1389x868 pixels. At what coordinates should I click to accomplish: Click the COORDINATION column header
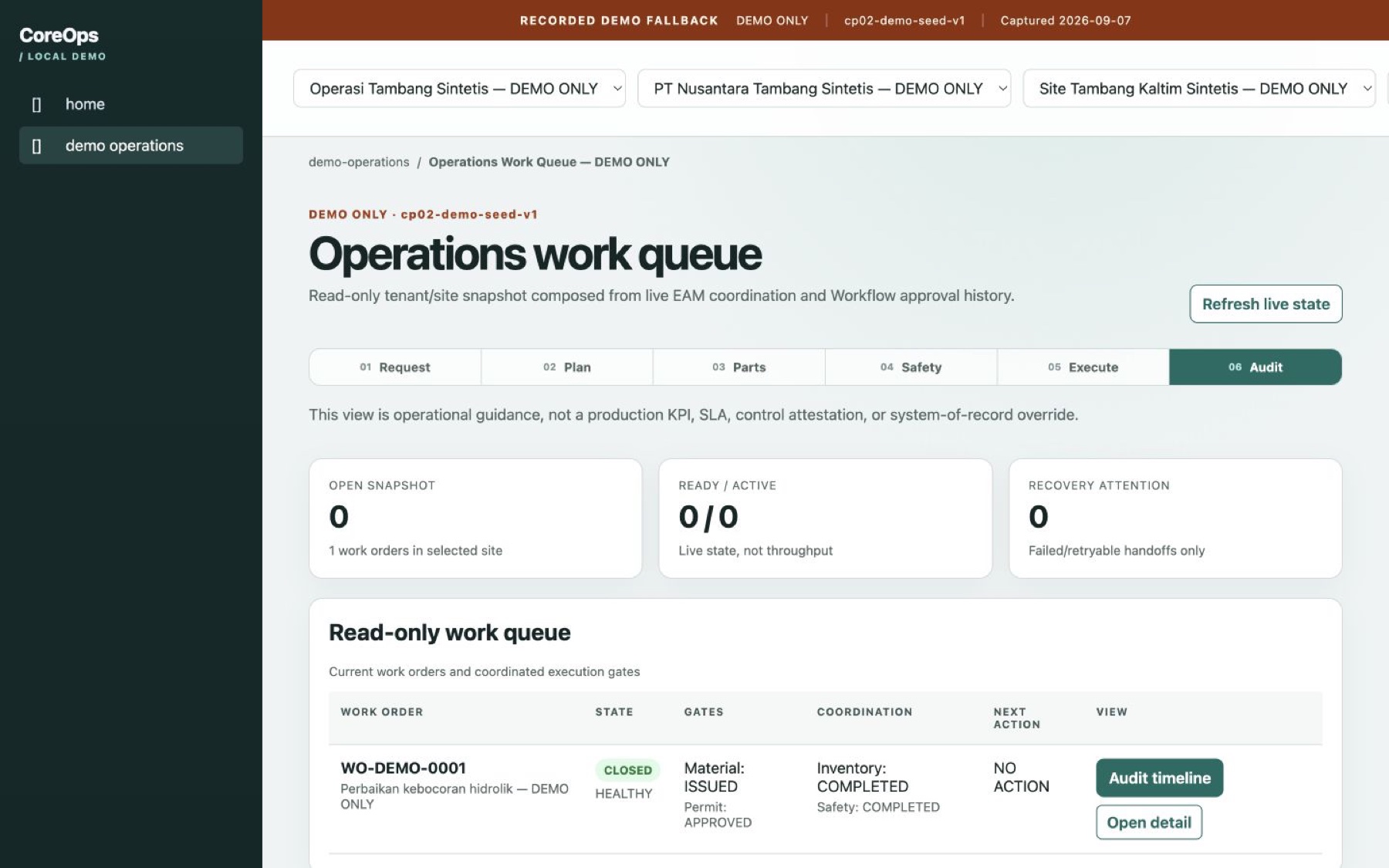(x=864, y=712)
